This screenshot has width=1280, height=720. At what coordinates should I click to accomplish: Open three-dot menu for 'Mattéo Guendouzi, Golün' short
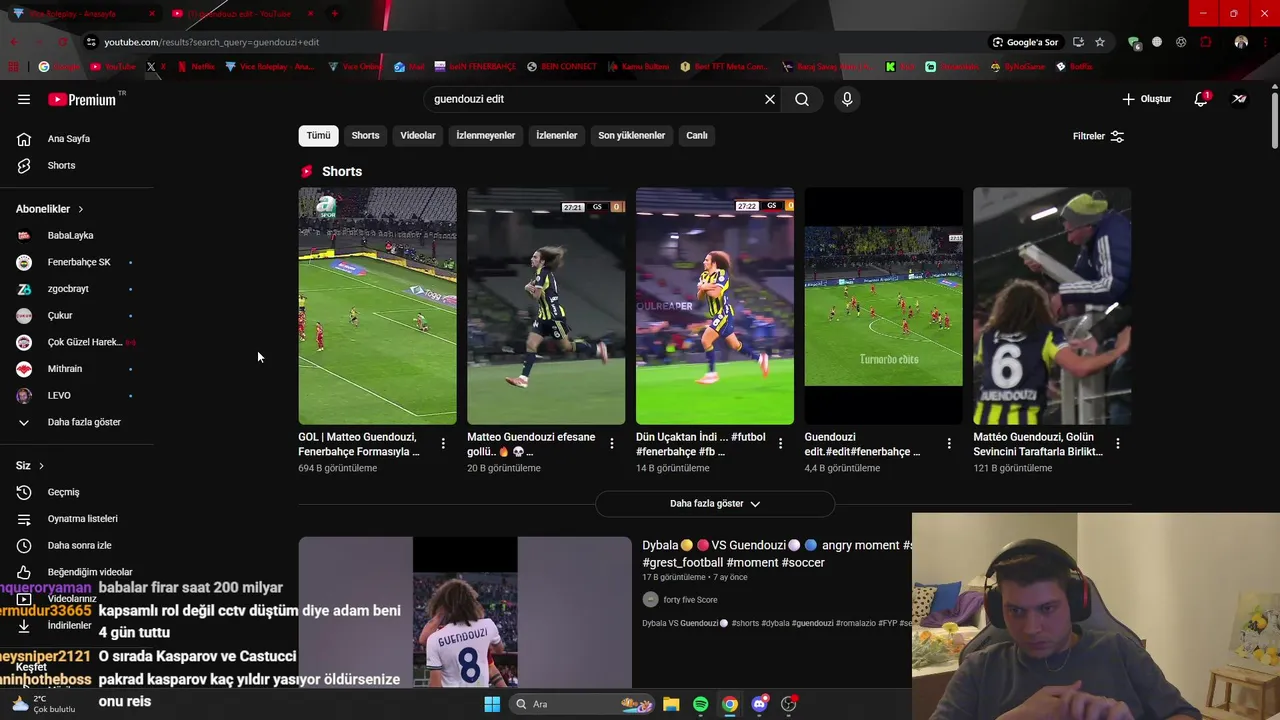tap(1118, 443)
